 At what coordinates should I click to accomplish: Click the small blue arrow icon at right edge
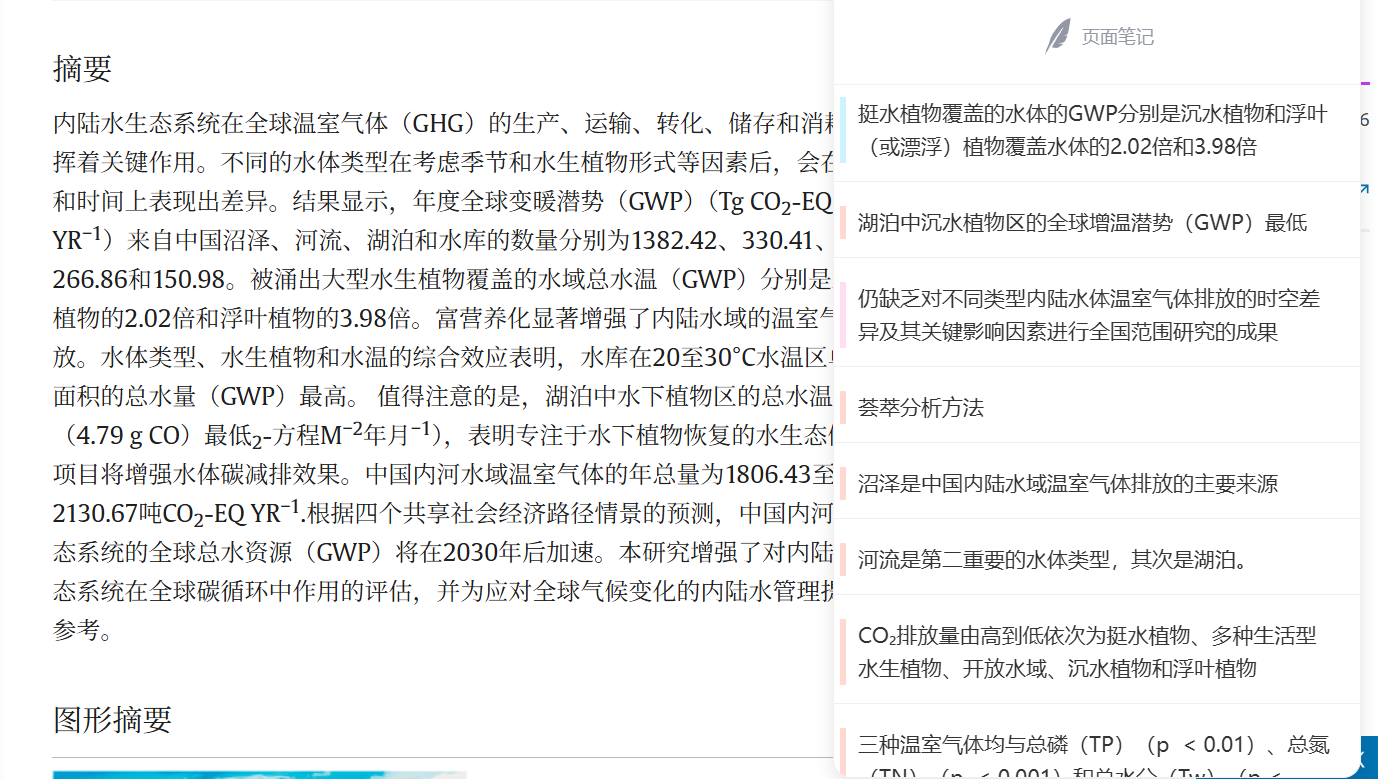point(1365,189)
